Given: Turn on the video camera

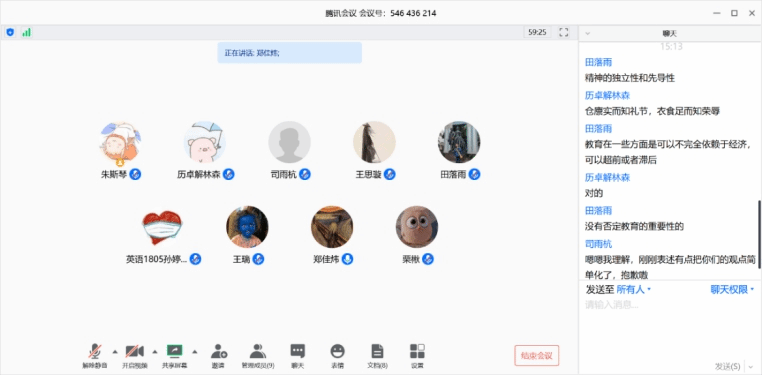Looking at the screenshot, I should point(135,356).
